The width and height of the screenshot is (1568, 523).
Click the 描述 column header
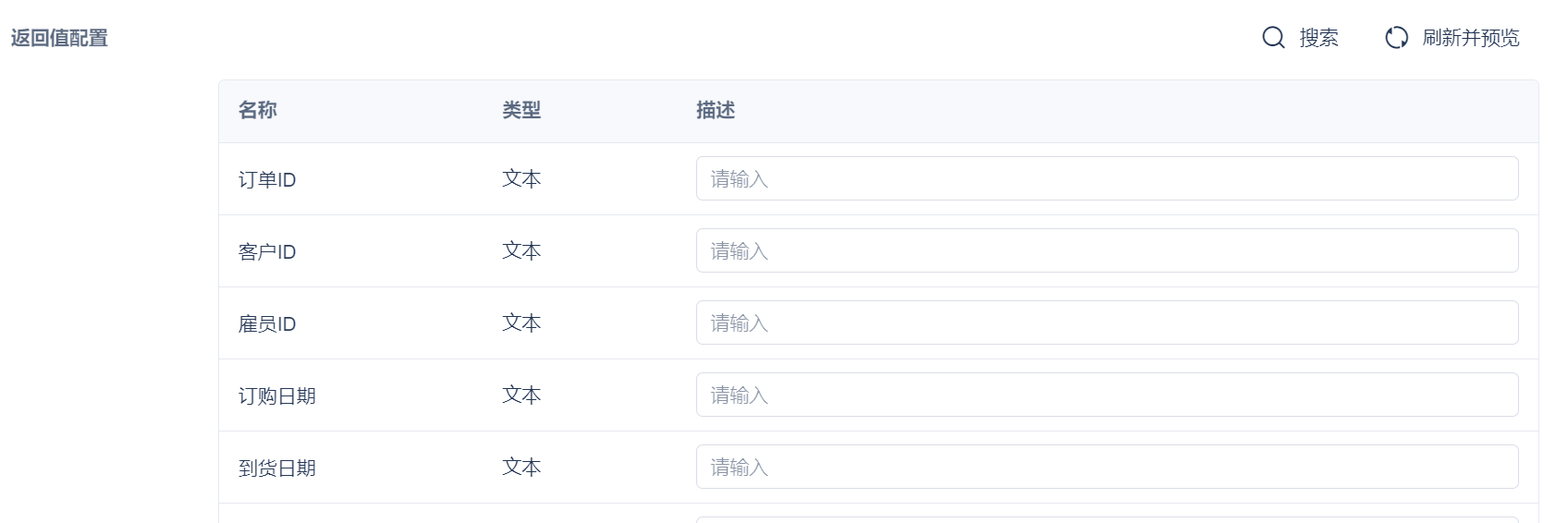pos(716,111)
